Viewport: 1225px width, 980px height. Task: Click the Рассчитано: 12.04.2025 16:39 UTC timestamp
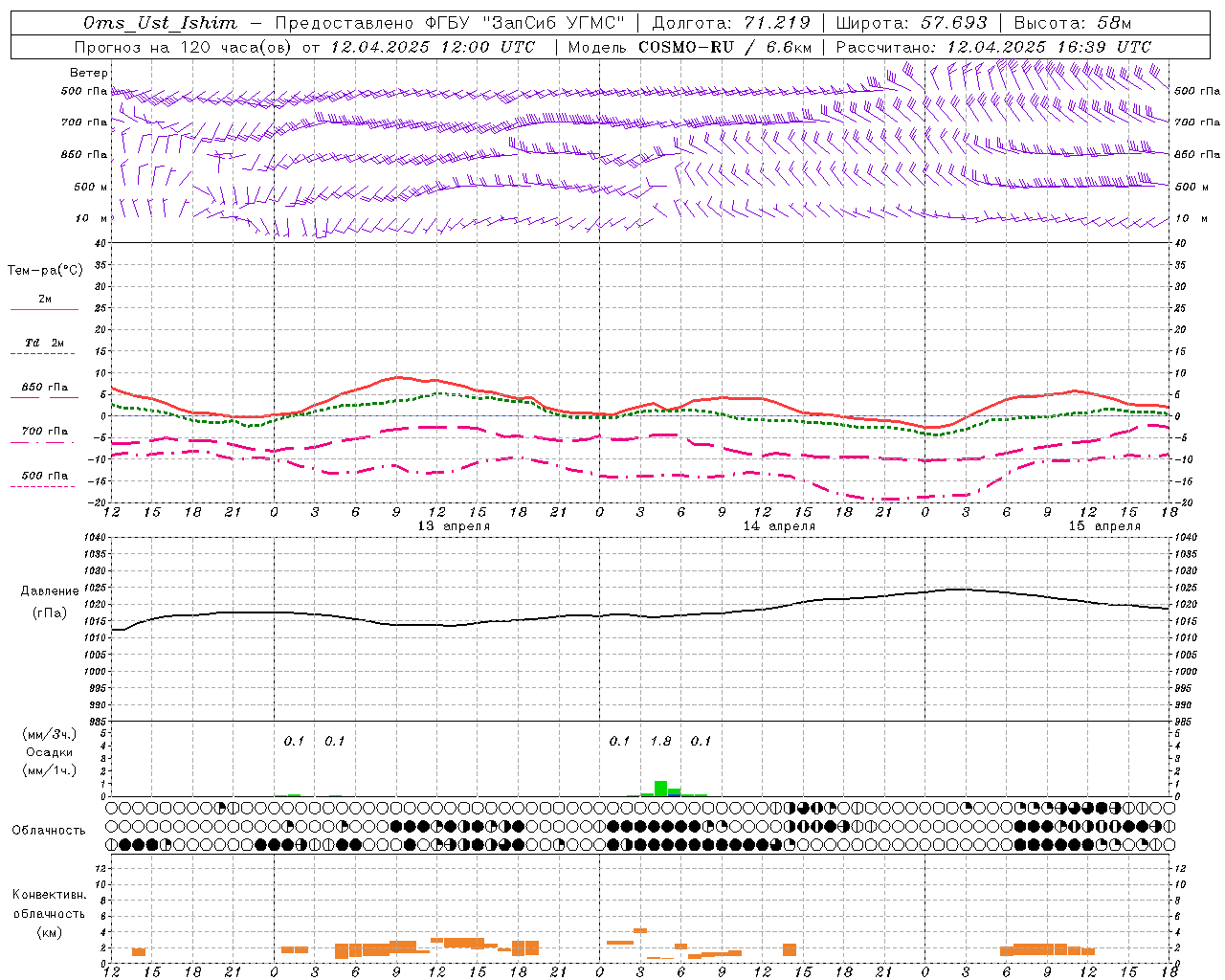click(x=993, y=47)
